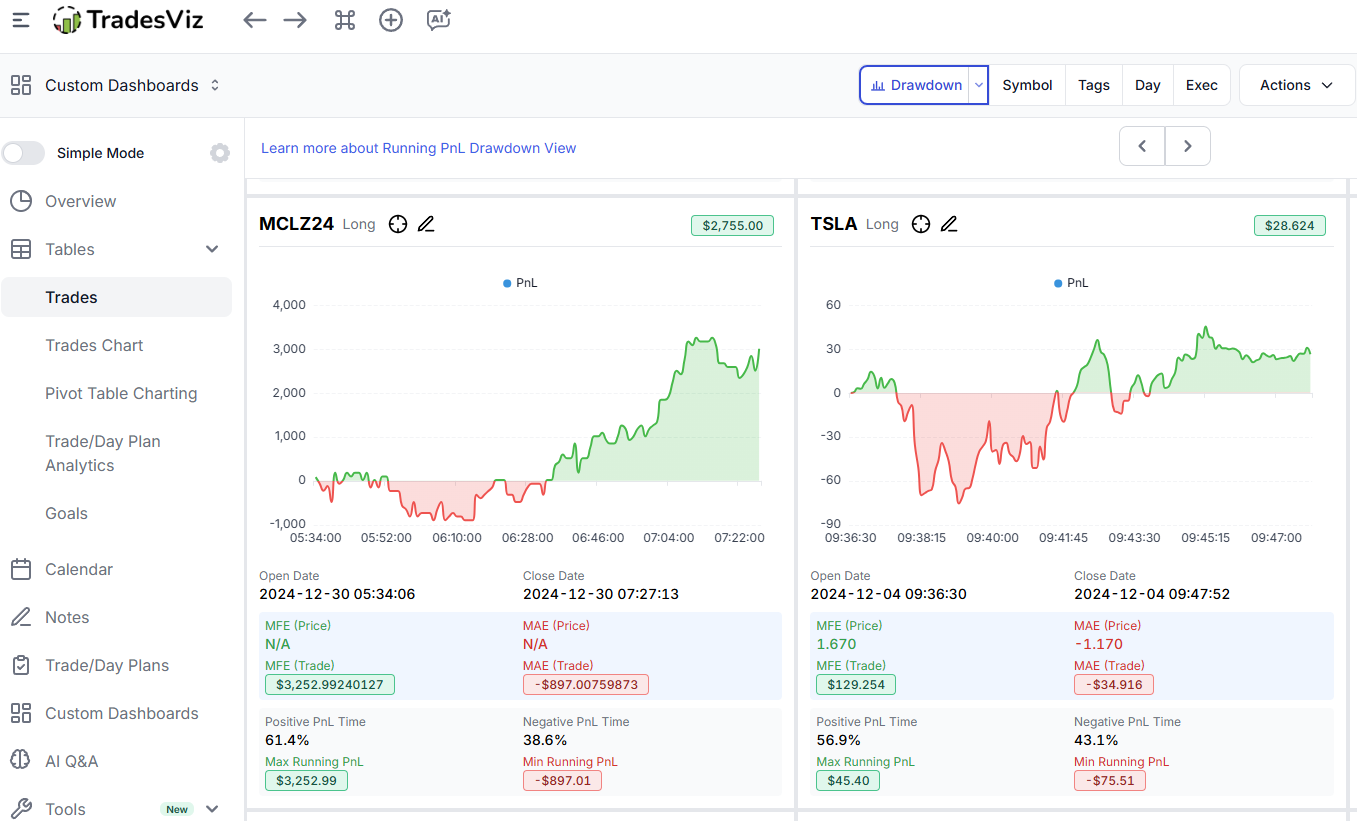Click the circled plus add icon
Screen dimensions: 1357x821
pyautogui.click(x=391, y=20)
